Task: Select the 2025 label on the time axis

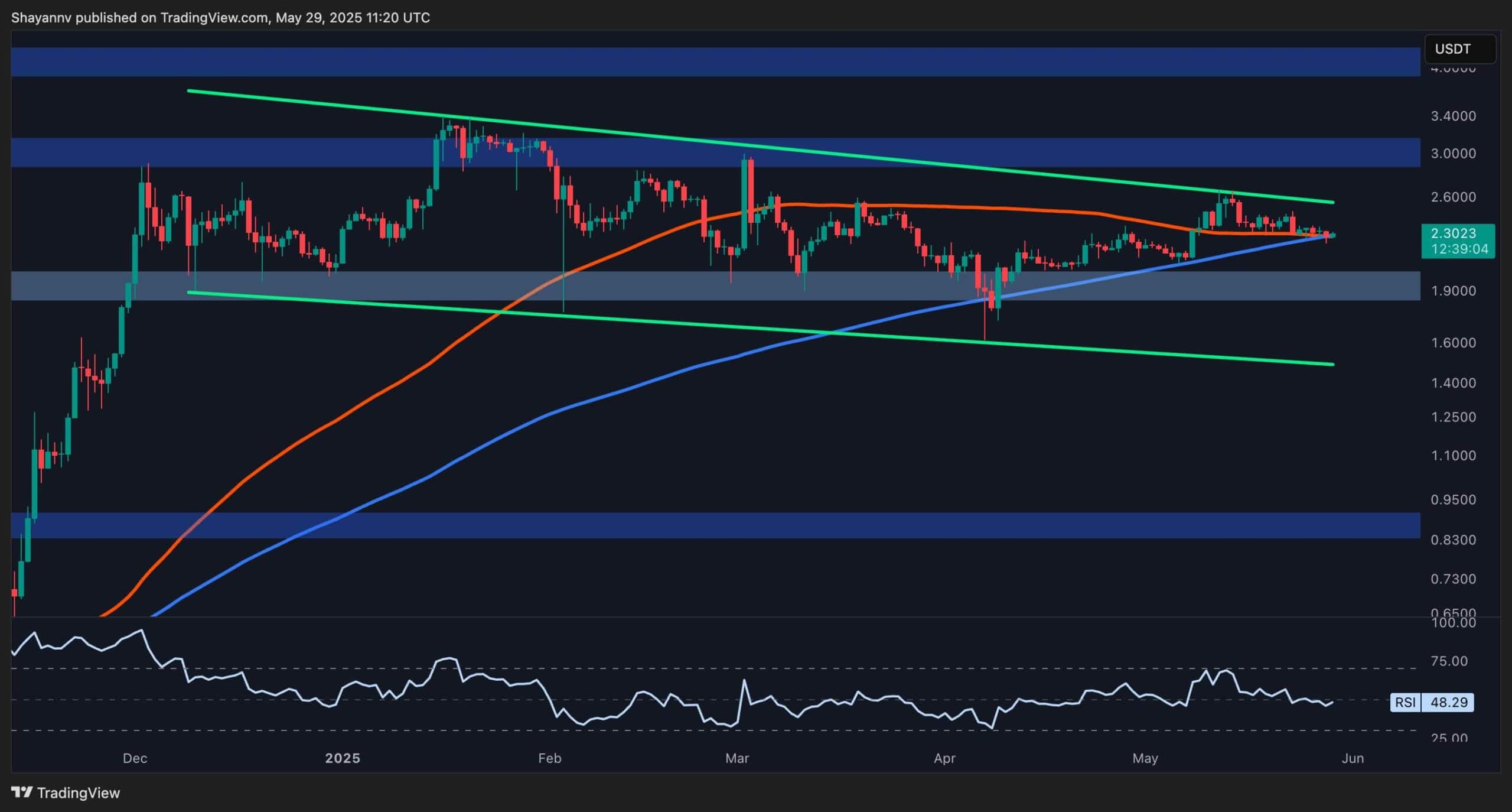Action: pyautogui.click(x=343, y=758)
